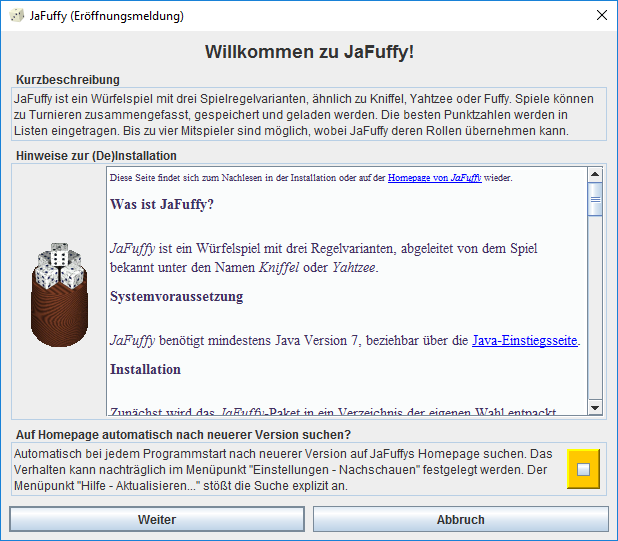618x541 pixels.
Task: Enable the automatic version check checkbox
Action: click(x=583, y=469)
